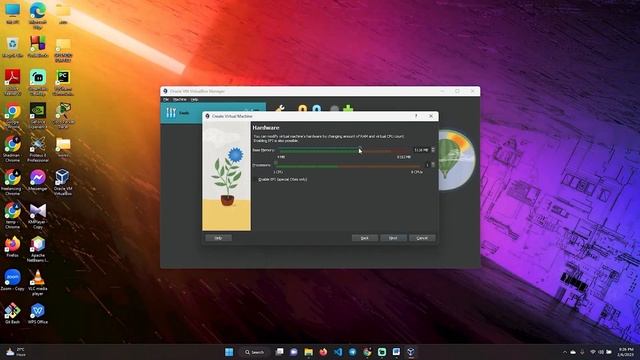This screenshot has height=360, width=640.
Task: Open KMPlayer Copy desktop shortcut
Action: click(38, 216)
